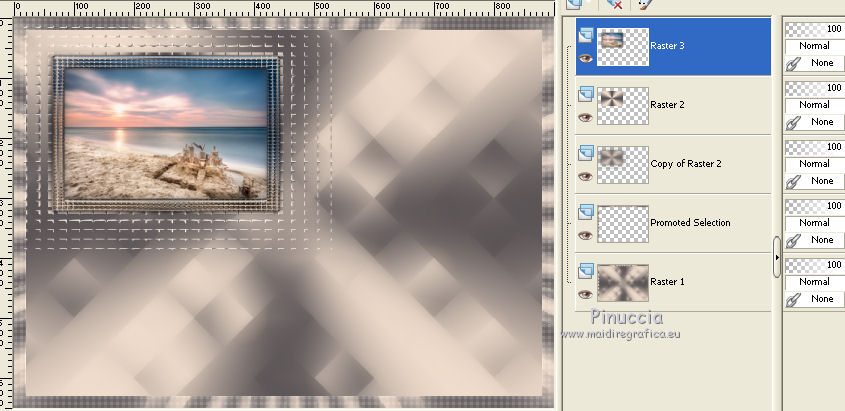The height and width of the screenshot is (411, 845).
Task: Click the raster layer type icon of Raster 1
Action: [586, 271]
